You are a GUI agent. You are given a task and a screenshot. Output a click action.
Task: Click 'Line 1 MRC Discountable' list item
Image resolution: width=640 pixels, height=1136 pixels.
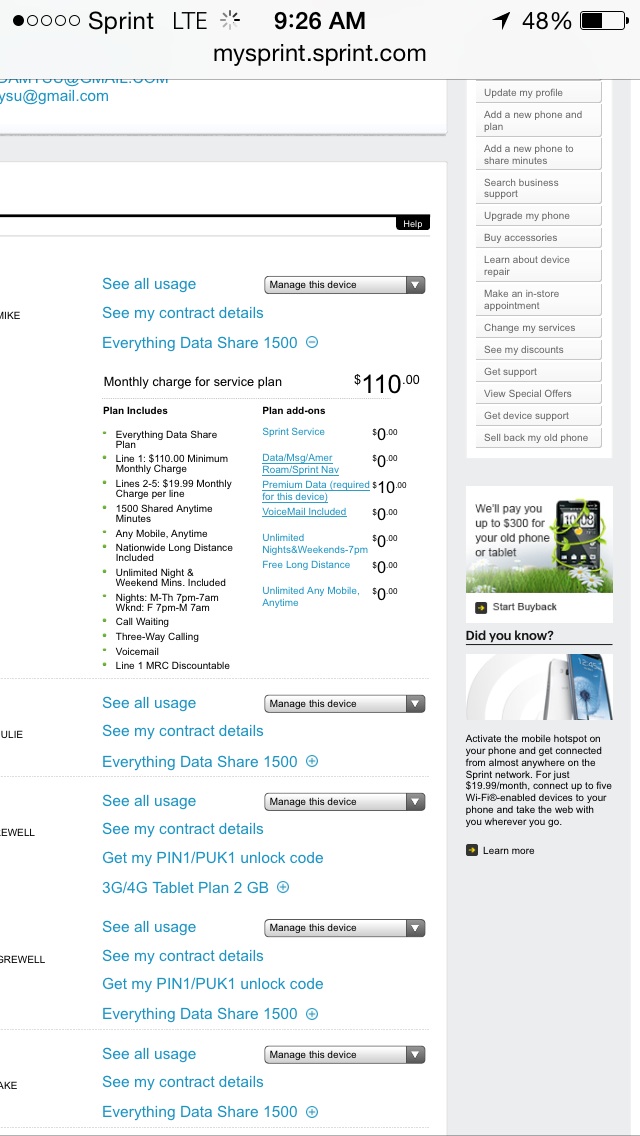pos(173,666)
